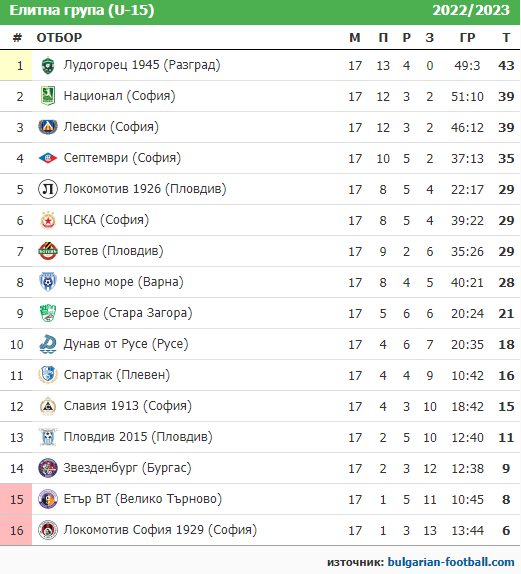Viewport: 521px width, 574px height.
Task: Click the Т points column header
Action: pos(506,37)
